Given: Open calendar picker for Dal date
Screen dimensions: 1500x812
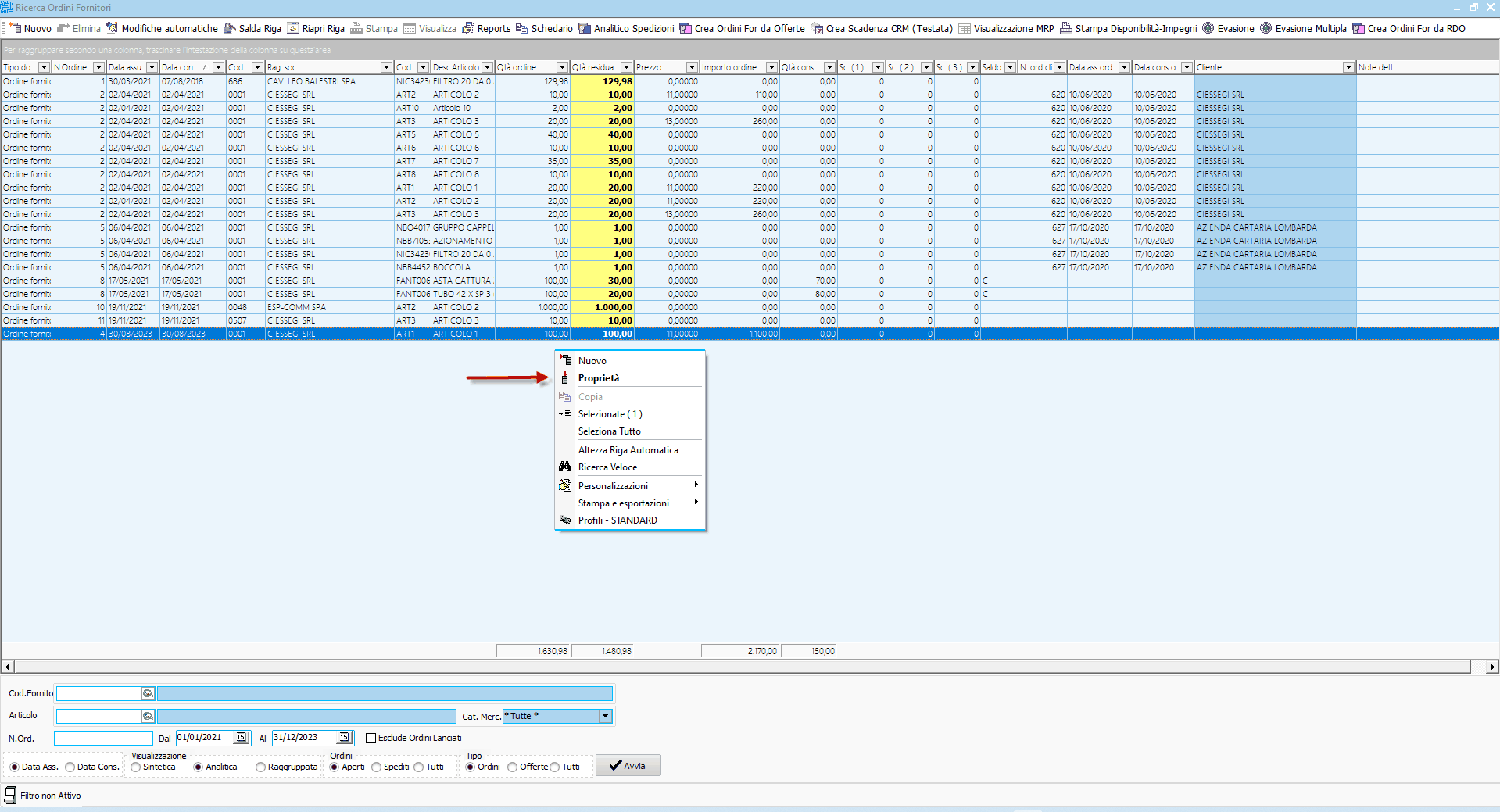Looking at the screenshot, I should click(x=242, y=737).
